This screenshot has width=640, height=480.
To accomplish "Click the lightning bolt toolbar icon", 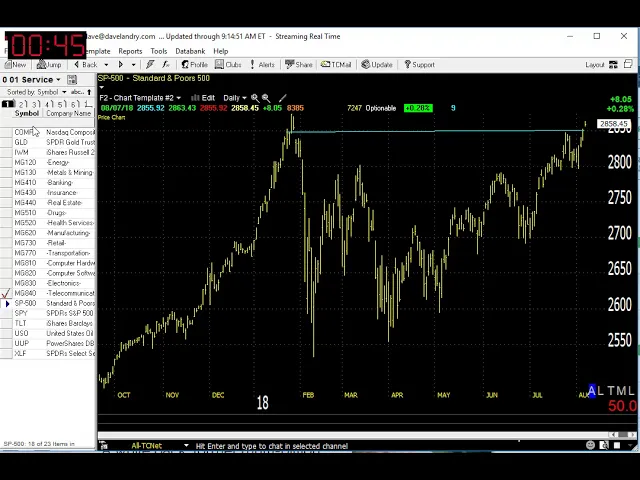I will click(x=150, y=64).
